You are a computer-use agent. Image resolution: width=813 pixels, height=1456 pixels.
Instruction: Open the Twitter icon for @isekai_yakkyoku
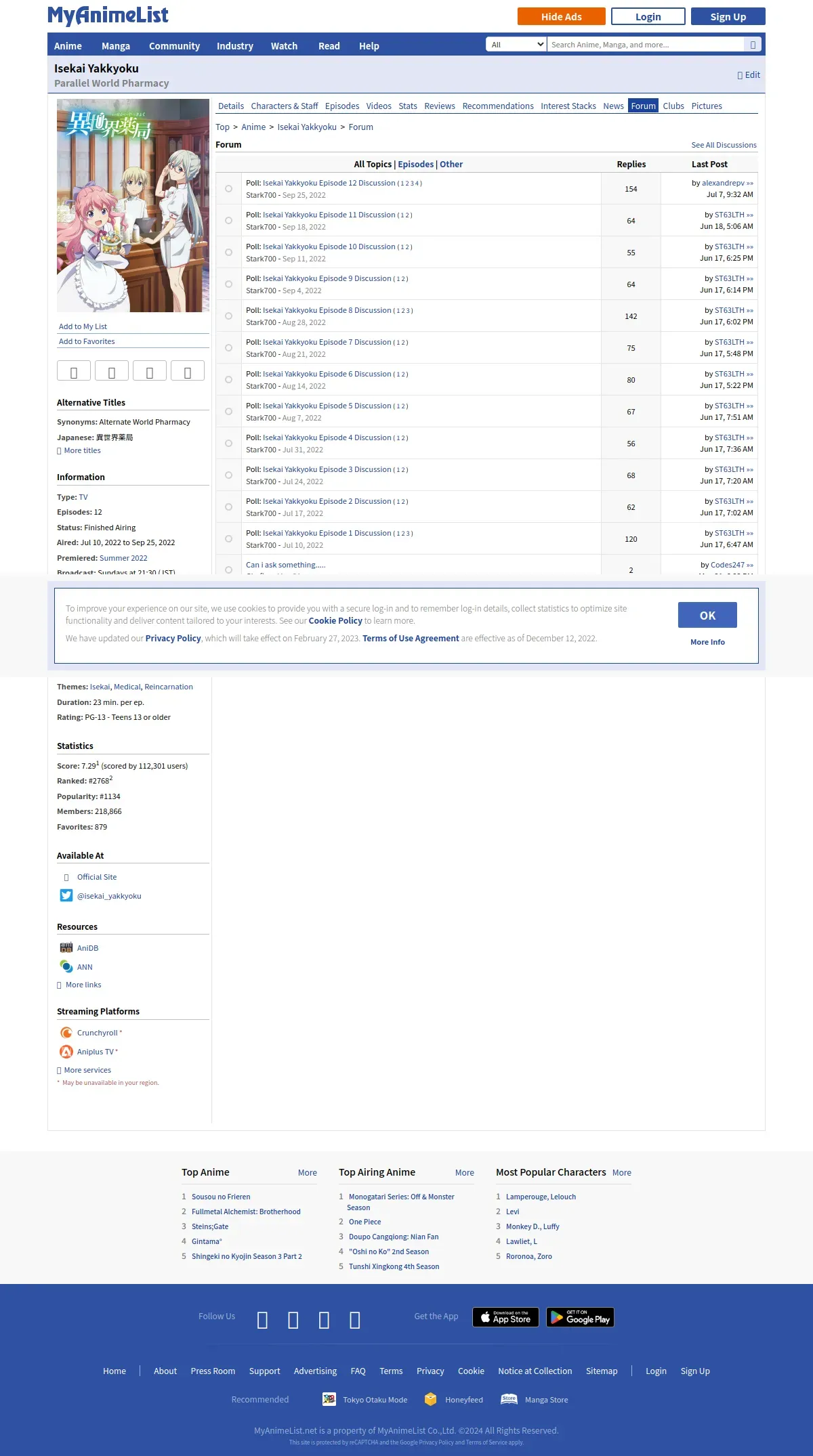[66, 895]
